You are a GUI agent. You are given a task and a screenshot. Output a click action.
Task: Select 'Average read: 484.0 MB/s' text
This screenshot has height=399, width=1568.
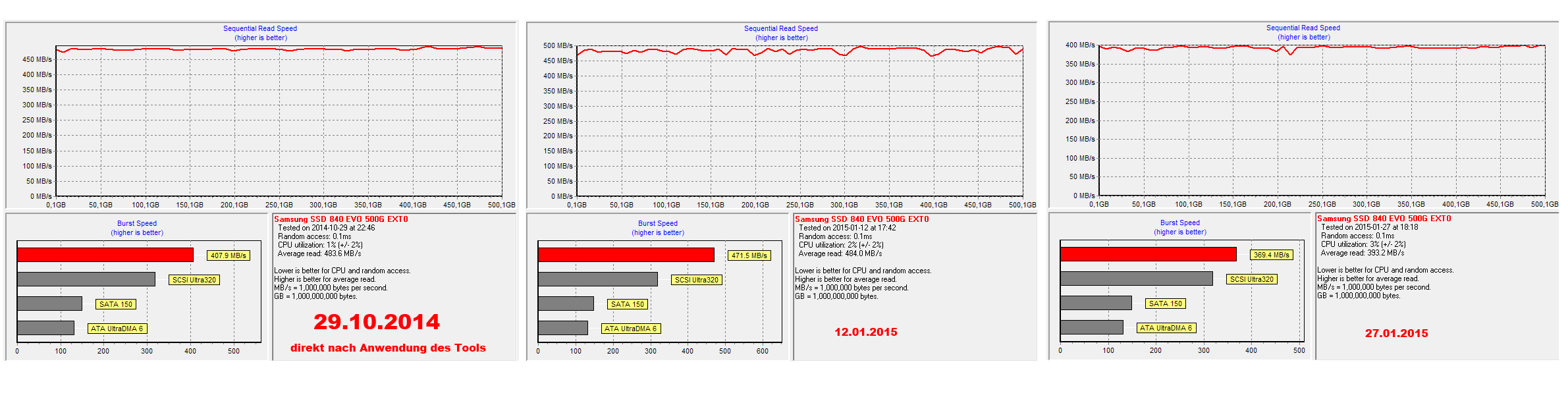840,253
